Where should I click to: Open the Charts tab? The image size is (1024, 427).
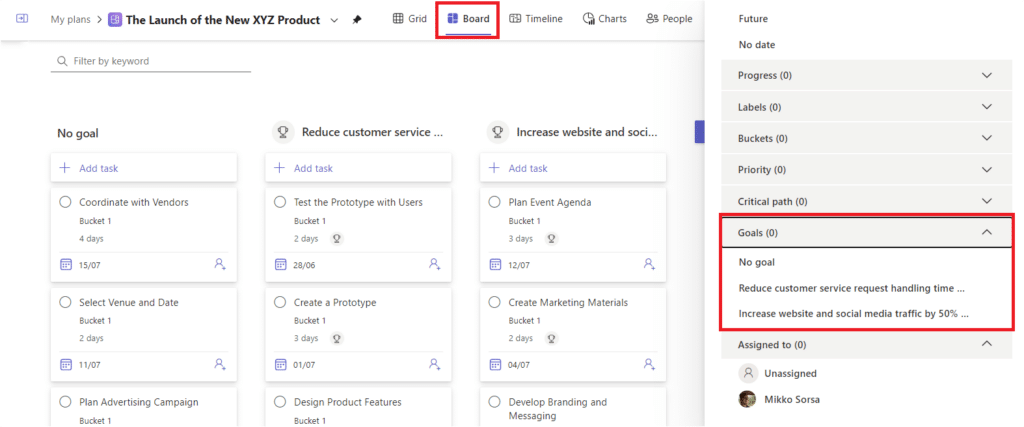coord(605,19)
